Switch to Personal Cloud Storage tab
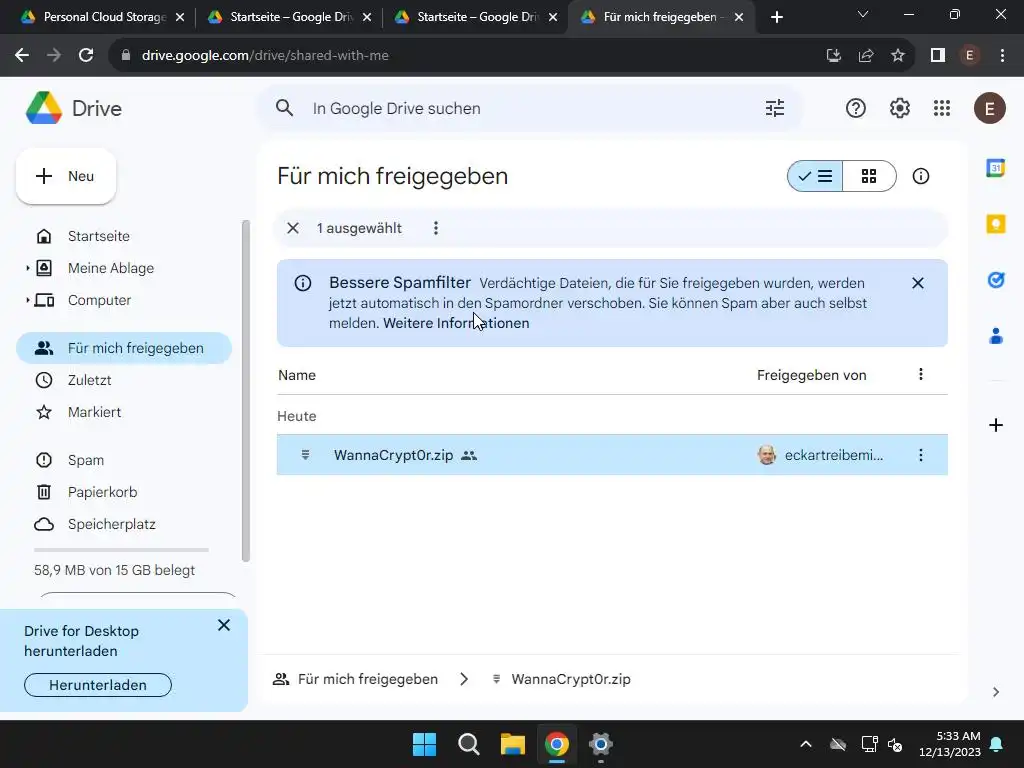 click(101, 17)
